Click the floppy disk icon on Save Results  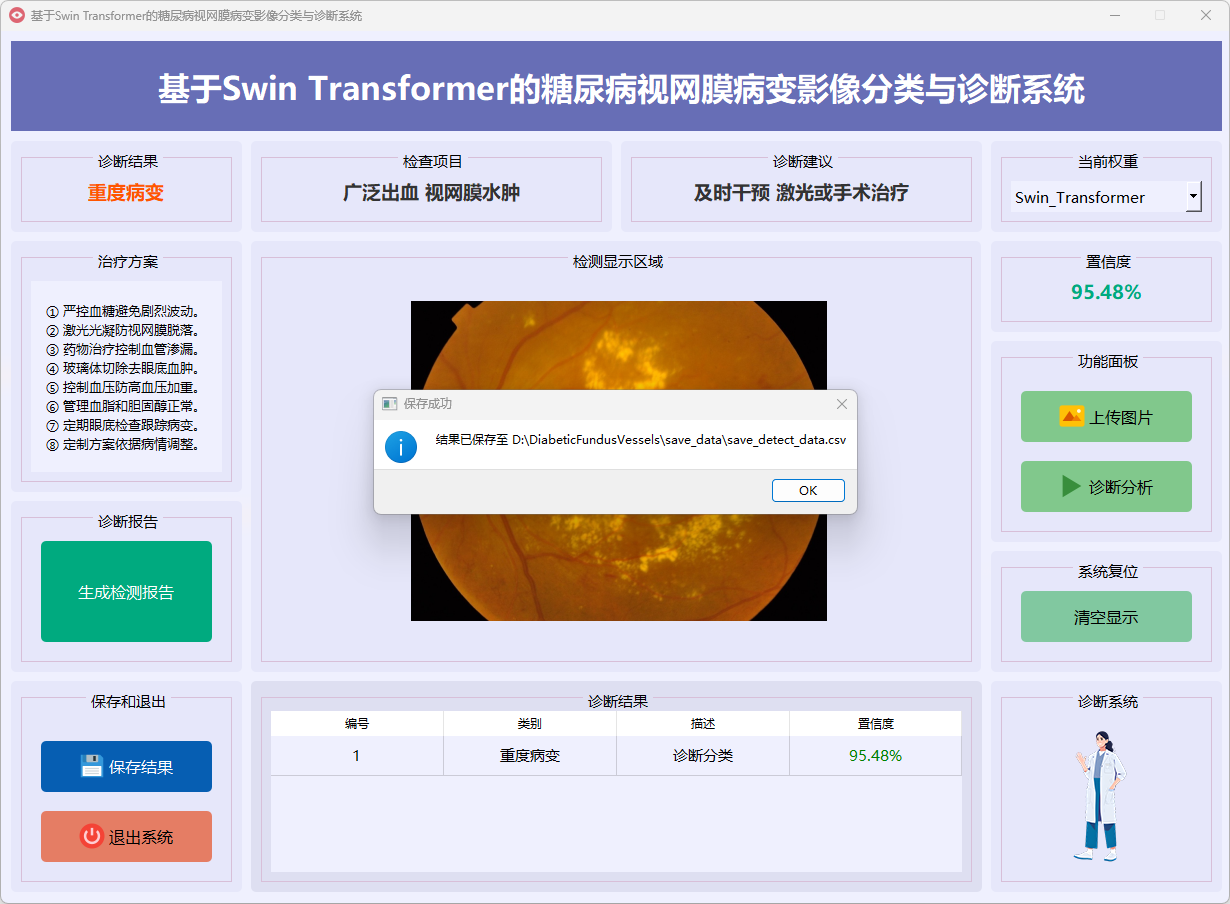(x=92, y=766)
